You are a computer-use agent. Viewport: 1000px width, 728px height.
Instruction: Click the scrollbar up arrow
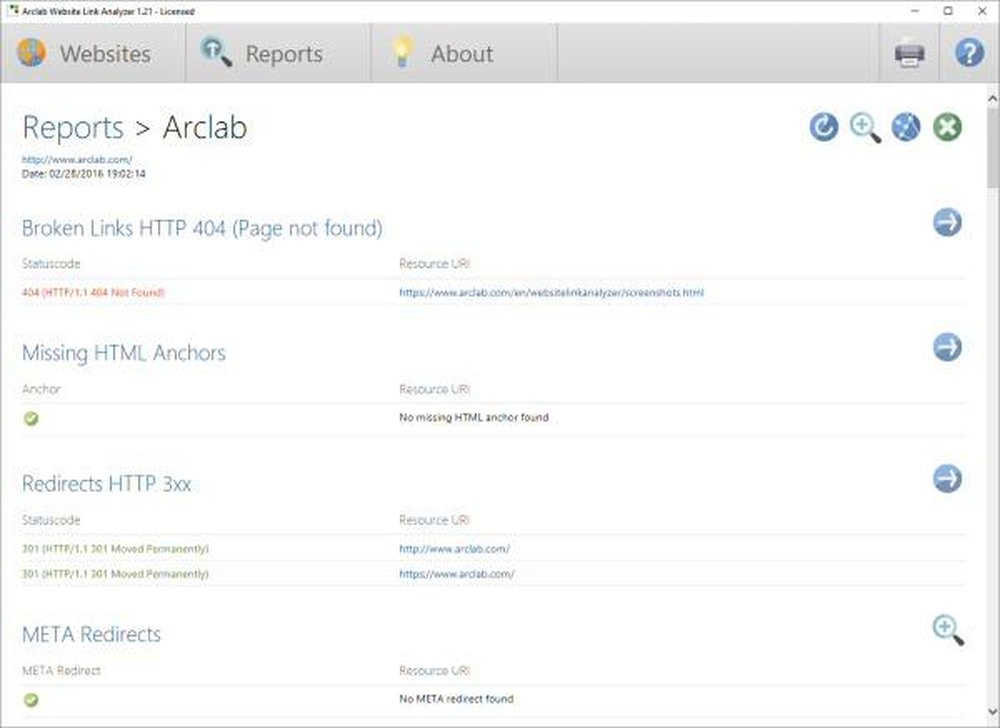(992, 99)
